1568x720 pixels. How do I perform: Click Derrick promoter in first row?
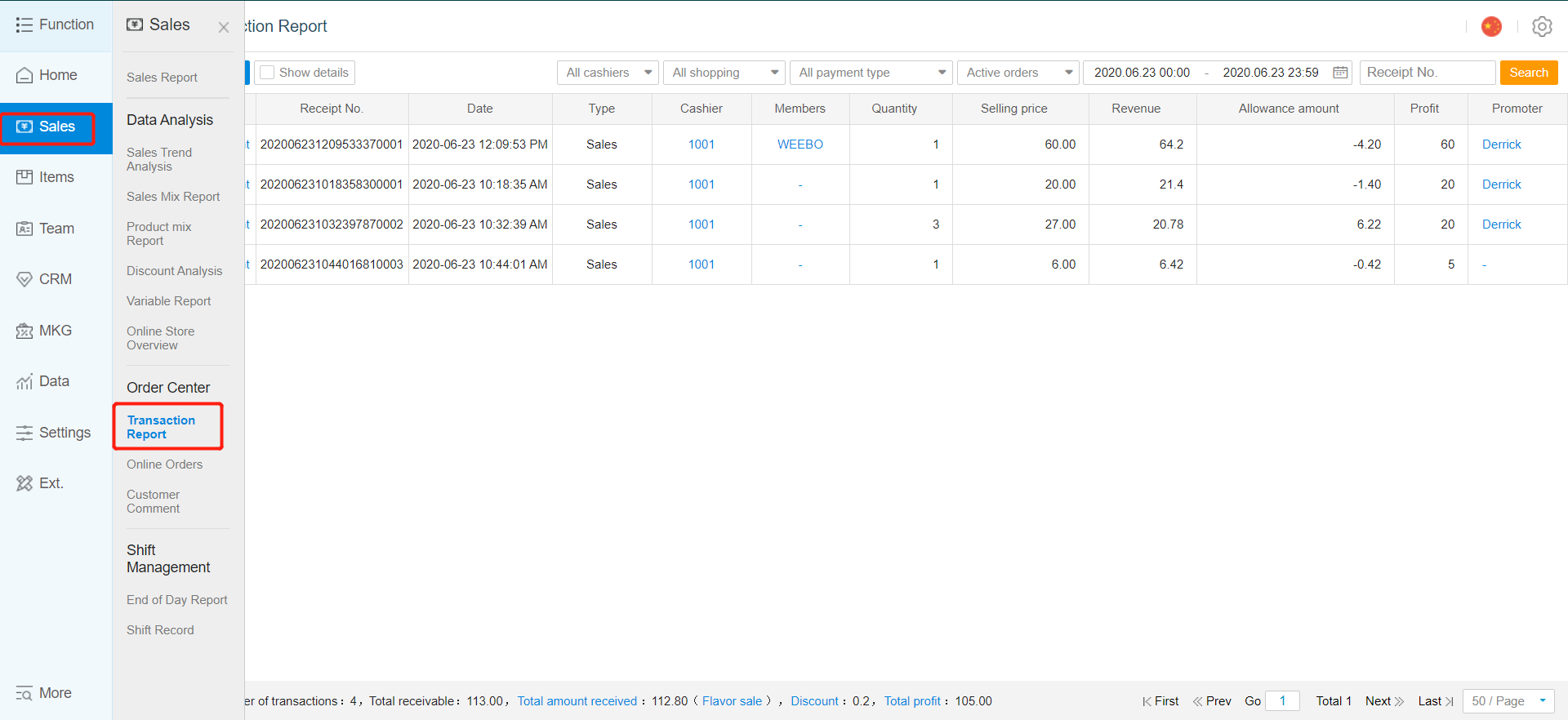1501,144
